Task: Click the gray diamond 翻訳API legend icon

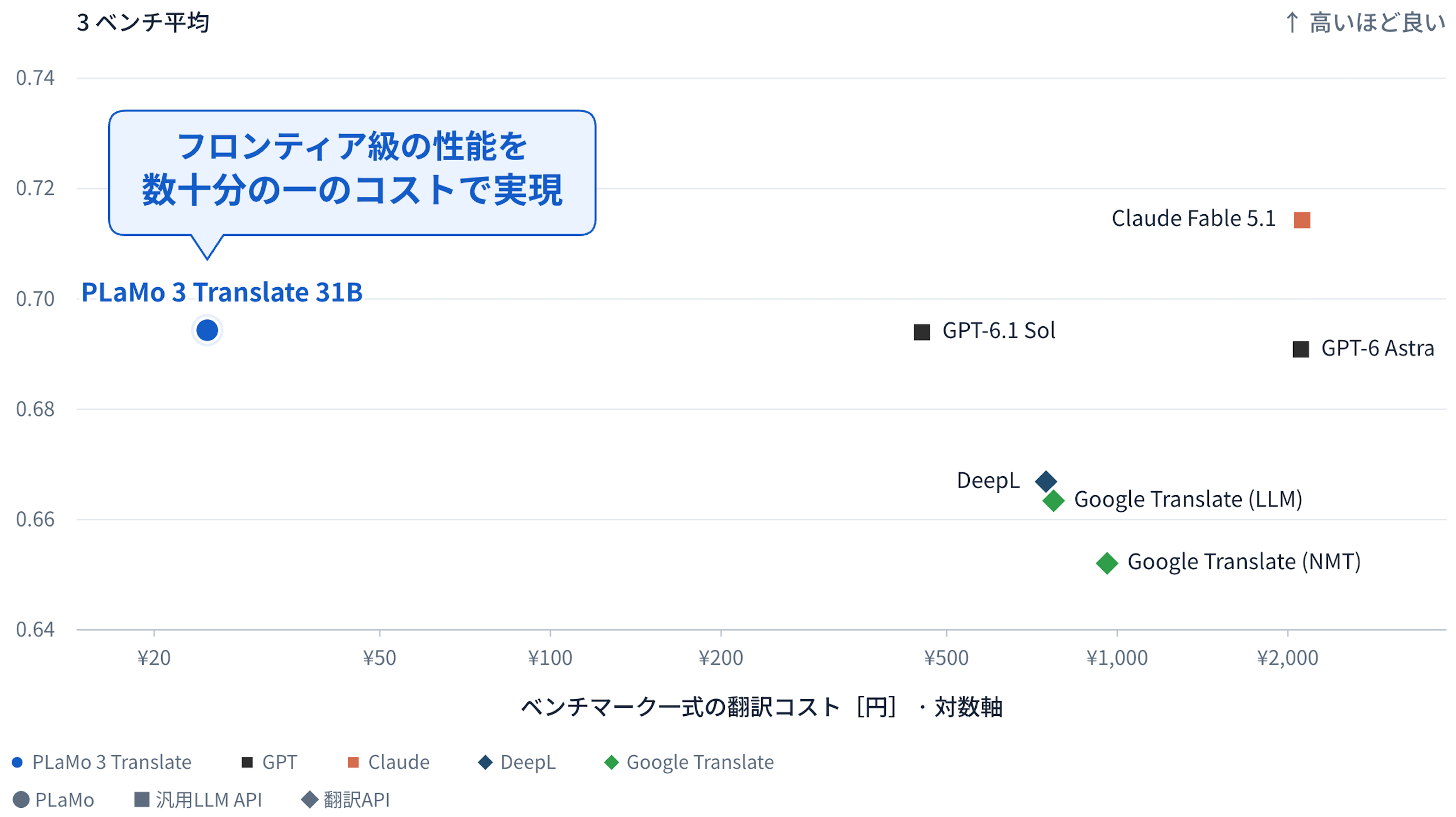Action: pos(310,800)
